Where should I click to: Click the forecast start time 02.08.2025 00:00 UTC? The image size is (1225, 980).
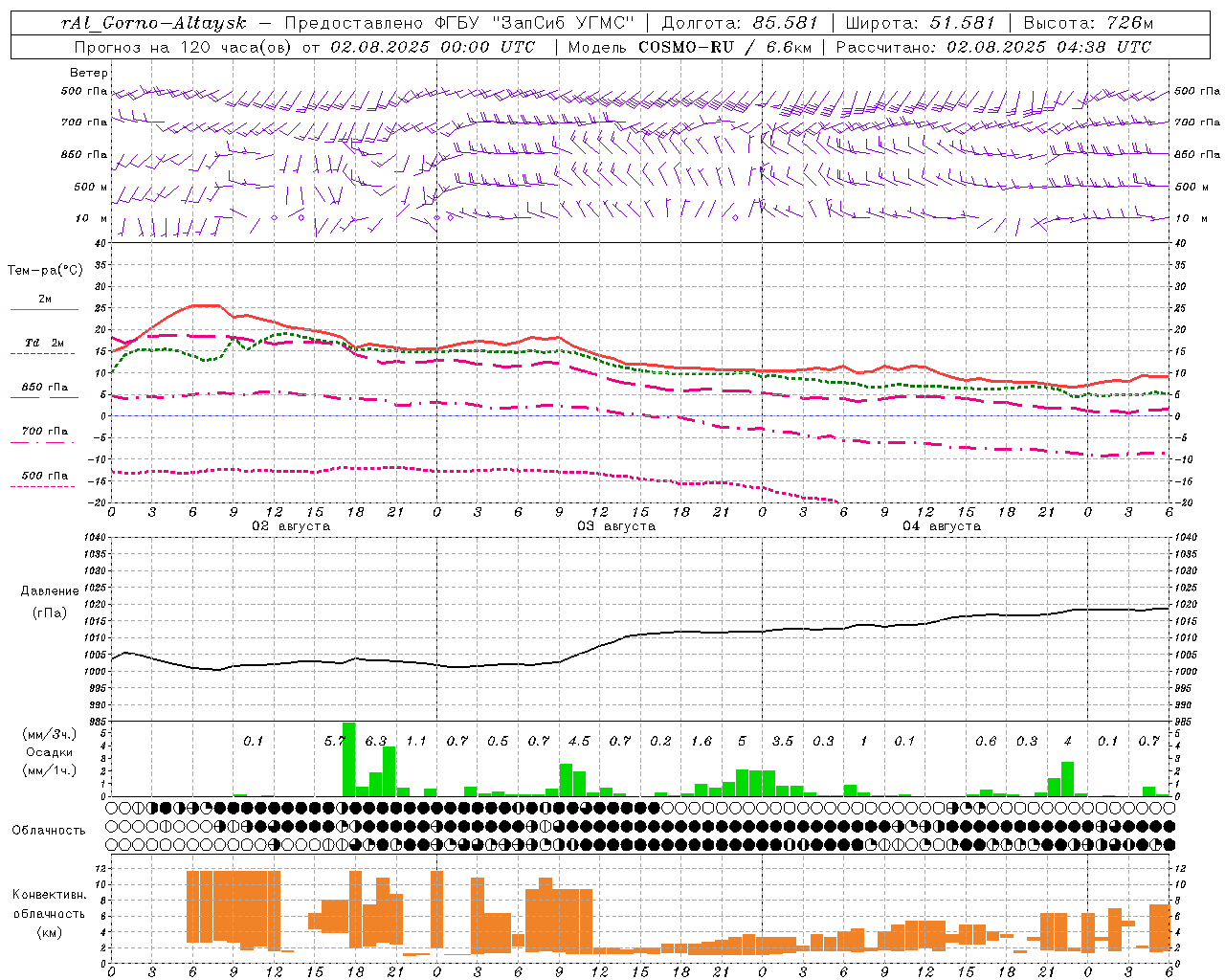[434, 47]
